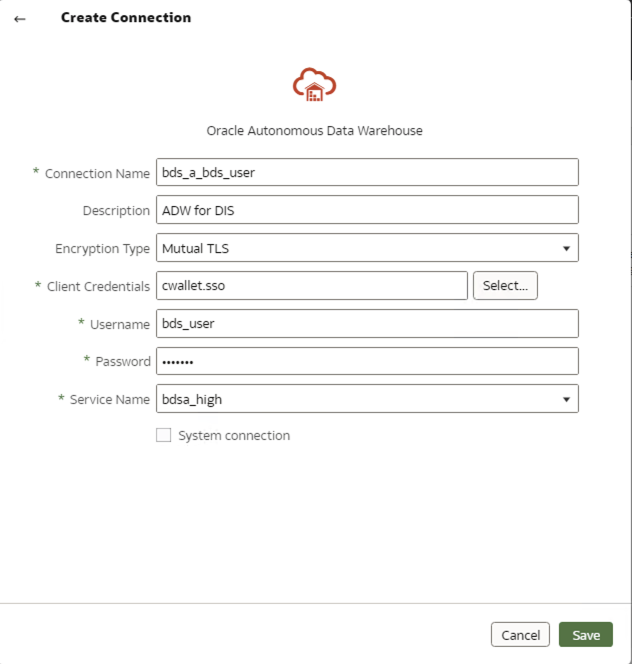Click the 'Client Credentials' label
Screen dimensions: 632x664
tap(98, 286)
